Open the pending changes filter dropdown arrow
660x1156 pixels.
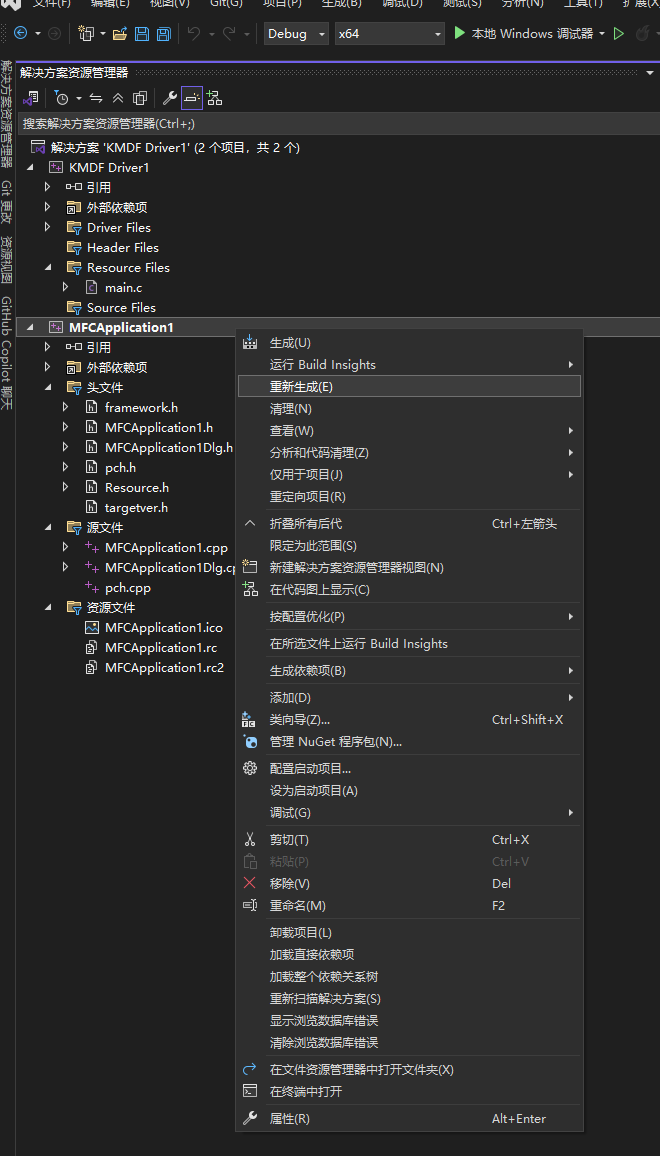(x=78, y=98)
